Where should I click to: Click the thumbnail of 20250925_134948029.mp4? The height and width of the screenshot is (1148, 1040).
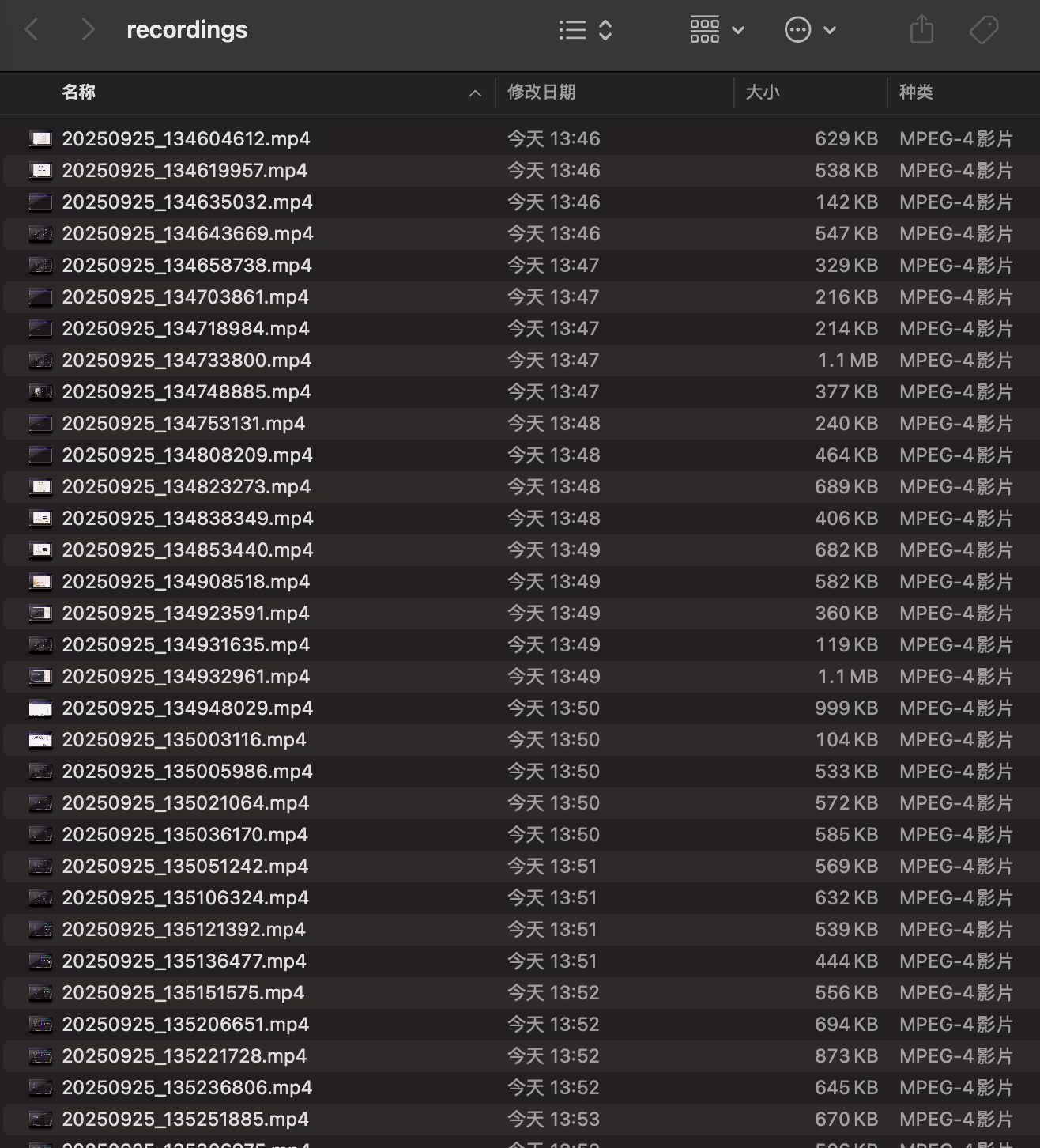(x=40, y=708)
